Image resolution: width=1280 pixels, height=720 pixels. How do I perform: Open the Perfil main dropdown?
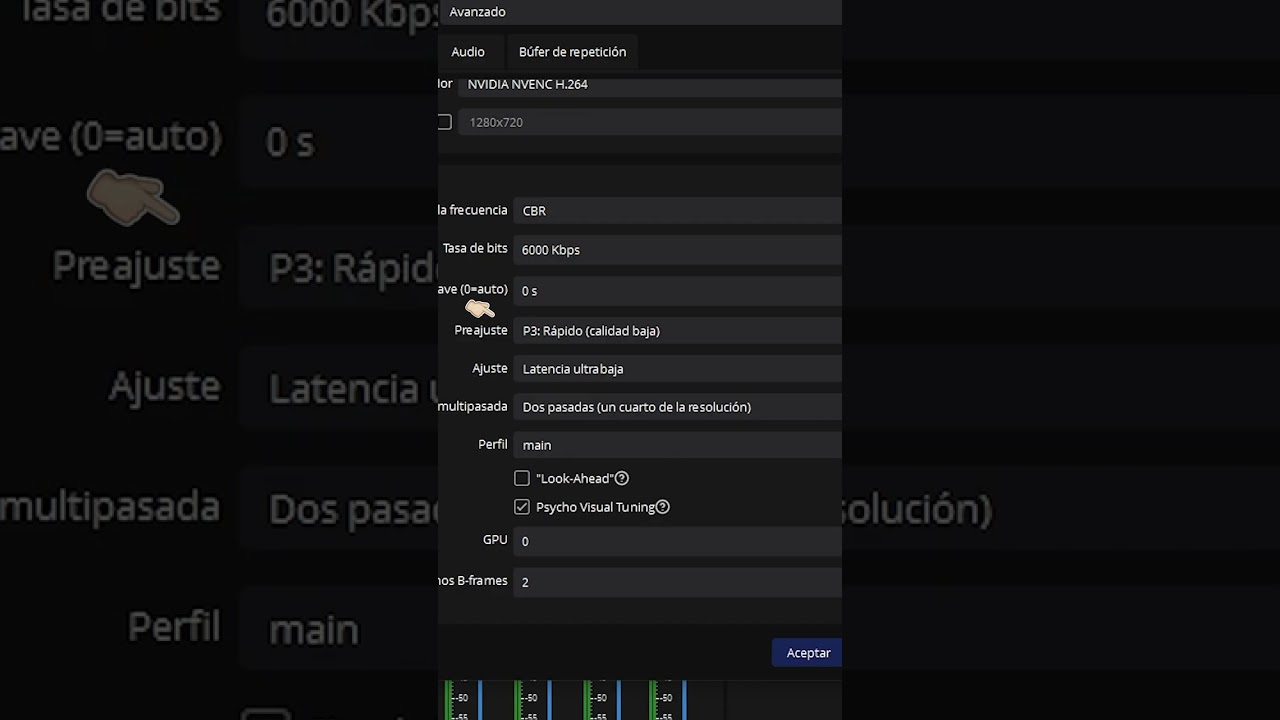pyautogui.click(x=677, y=445)
